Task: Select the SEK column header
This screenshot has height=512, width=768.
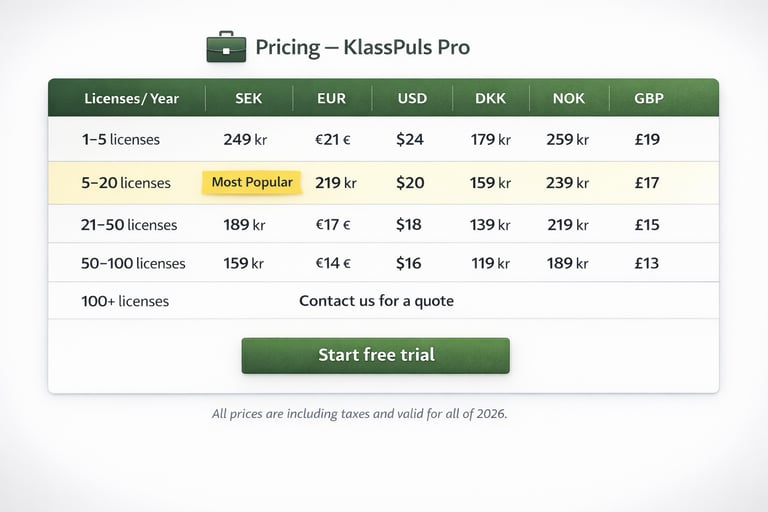Action: coord(249,98)
